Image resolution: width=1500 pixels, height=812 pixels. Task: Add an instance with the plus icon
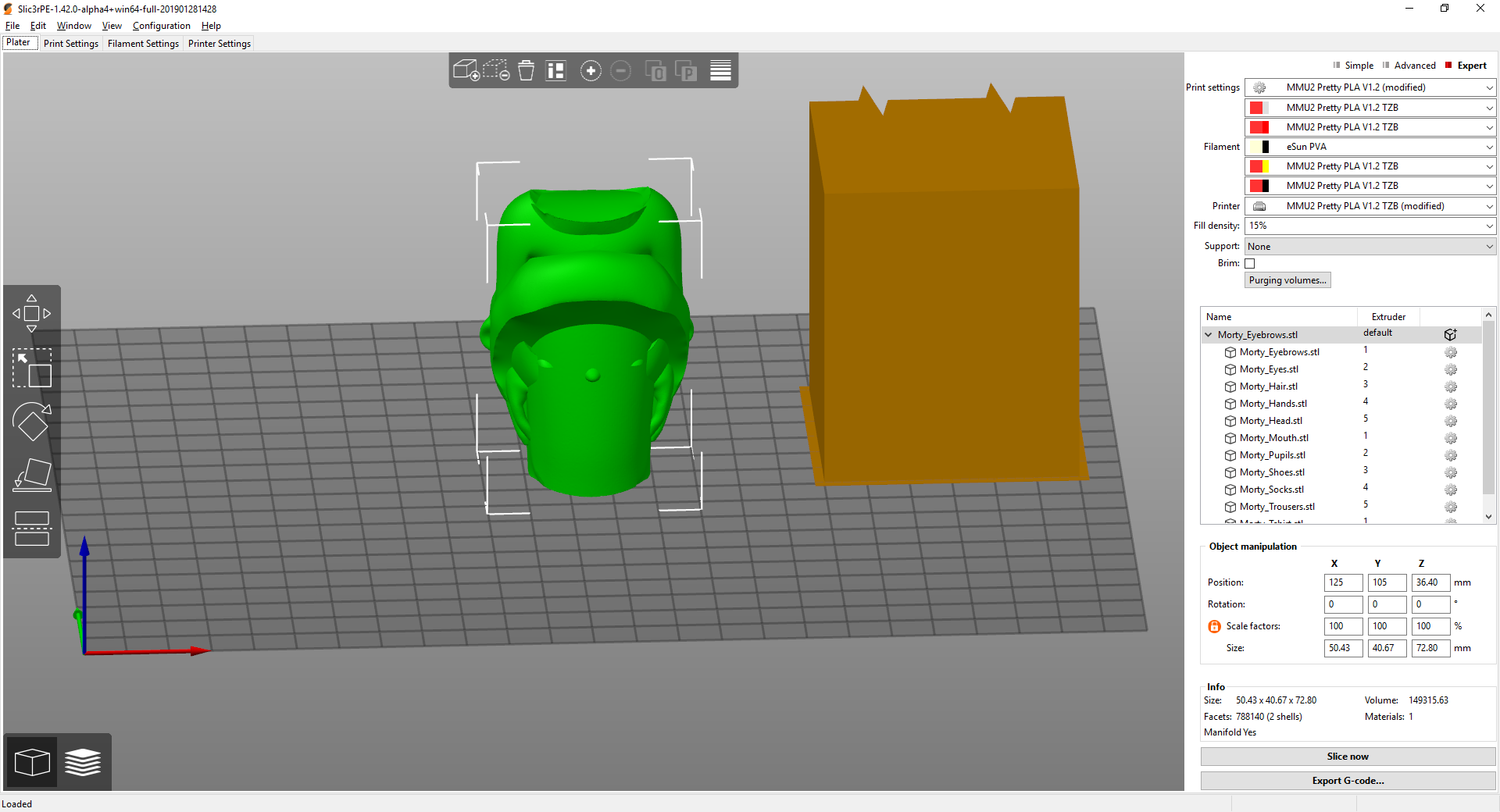coord(591,70)
